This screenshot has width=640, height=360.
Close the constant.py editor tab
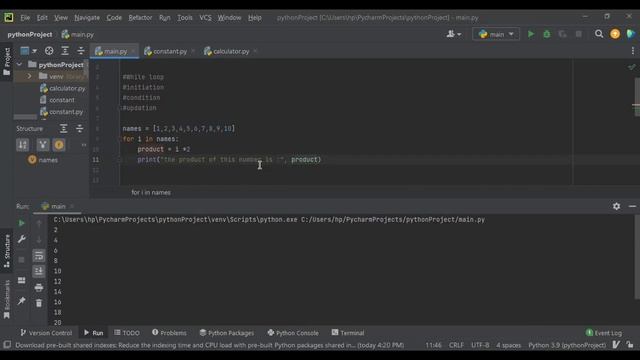[193, 51]
